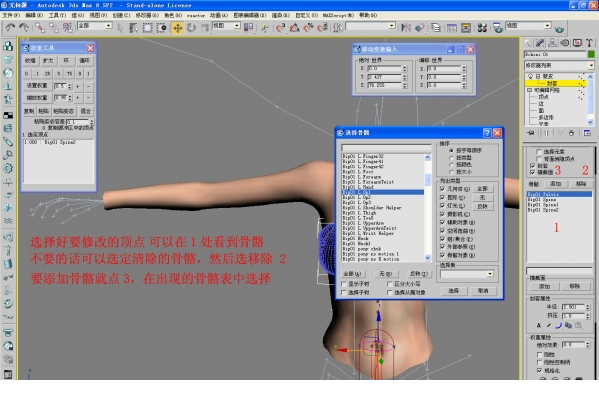Click the Select Object arrow tool
The width and height of the screenshot is (599, 395).
120,28
